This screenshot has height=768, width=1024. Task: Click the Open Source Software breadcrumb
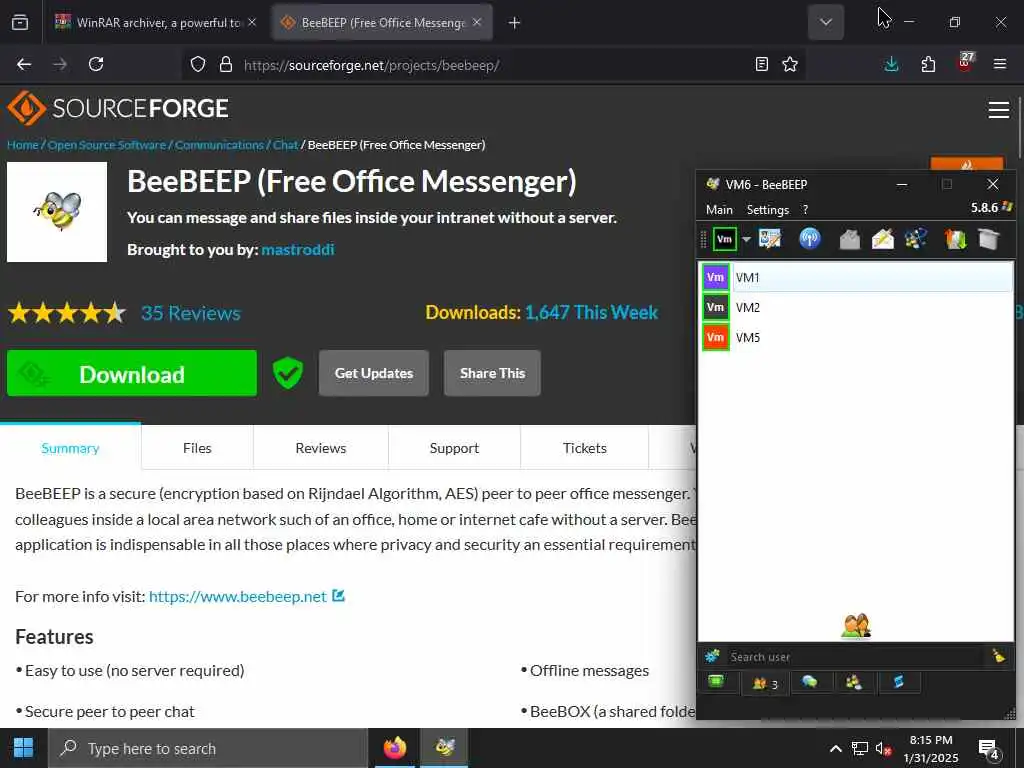point(106,145)
